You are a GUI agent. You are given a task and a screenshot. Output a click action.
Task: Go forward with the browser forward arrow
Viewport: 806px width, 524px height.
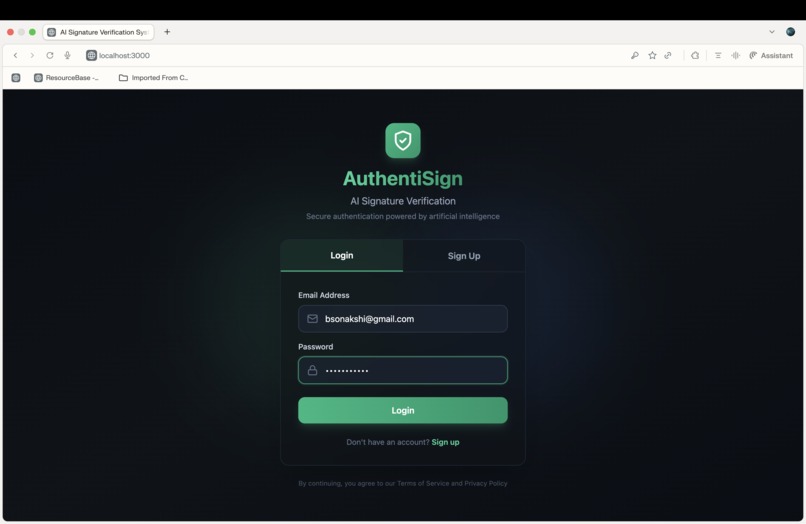coord(32,56)
